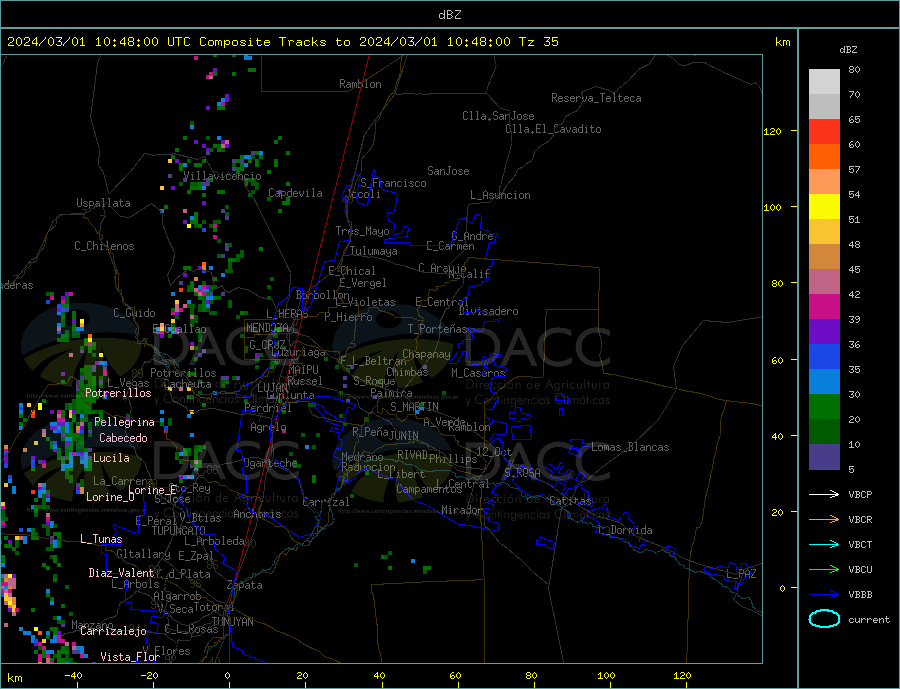Image resolution: width=900 pixels, height=689 pixels.
Task: Click the green VBCU arrow in the legend
Action: (824, 570)
